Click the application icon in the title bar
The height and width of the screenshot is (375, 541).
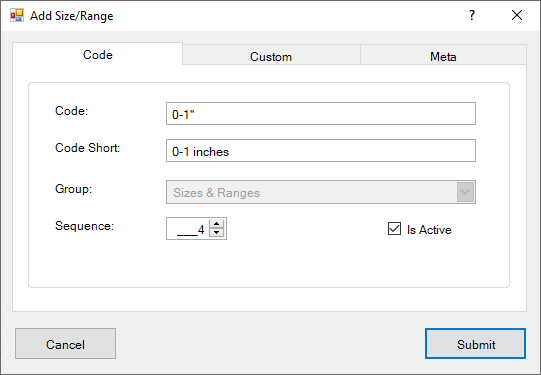coord(17,16)
